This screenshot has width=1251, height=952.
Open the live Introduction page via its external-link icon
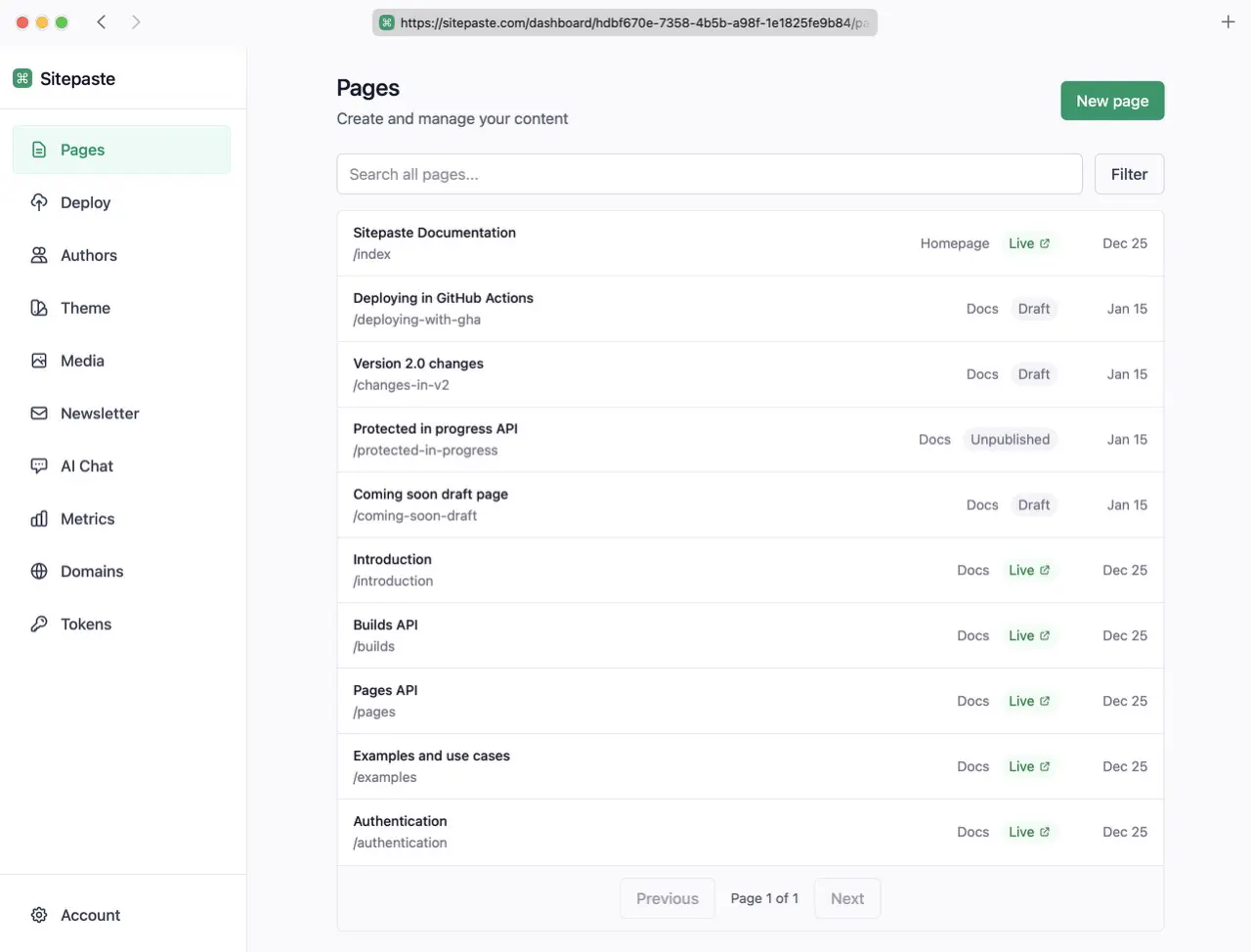coord(1045,570)
